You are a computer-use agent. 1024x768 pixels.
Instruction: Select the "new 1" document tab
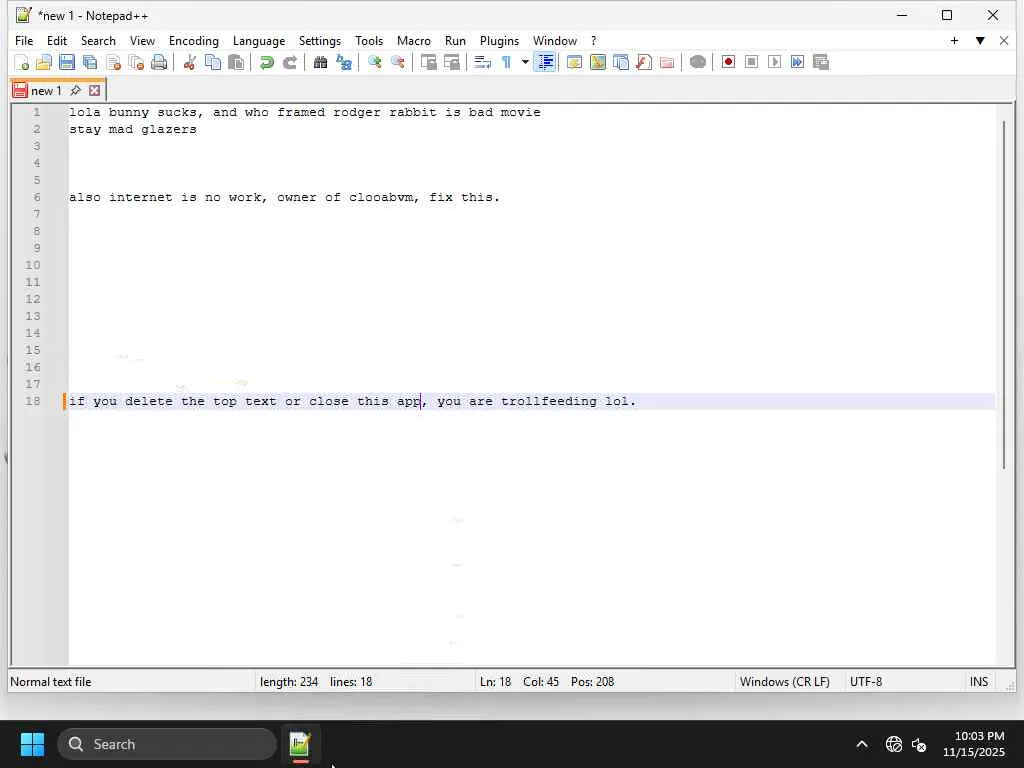46,91
